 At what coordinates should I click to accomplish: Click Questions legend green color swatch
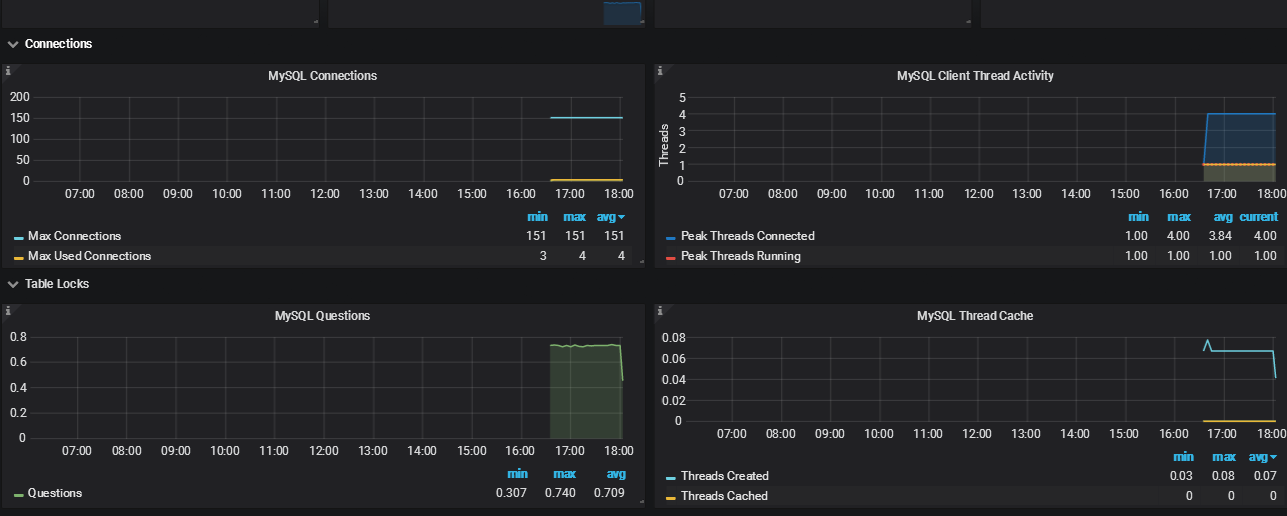[x=19, y=495]
